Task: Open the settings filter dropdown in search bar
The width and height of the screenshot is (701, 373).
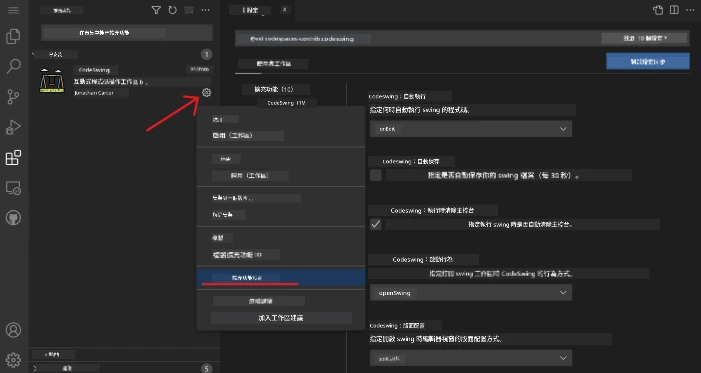Action: click(644, 38)
